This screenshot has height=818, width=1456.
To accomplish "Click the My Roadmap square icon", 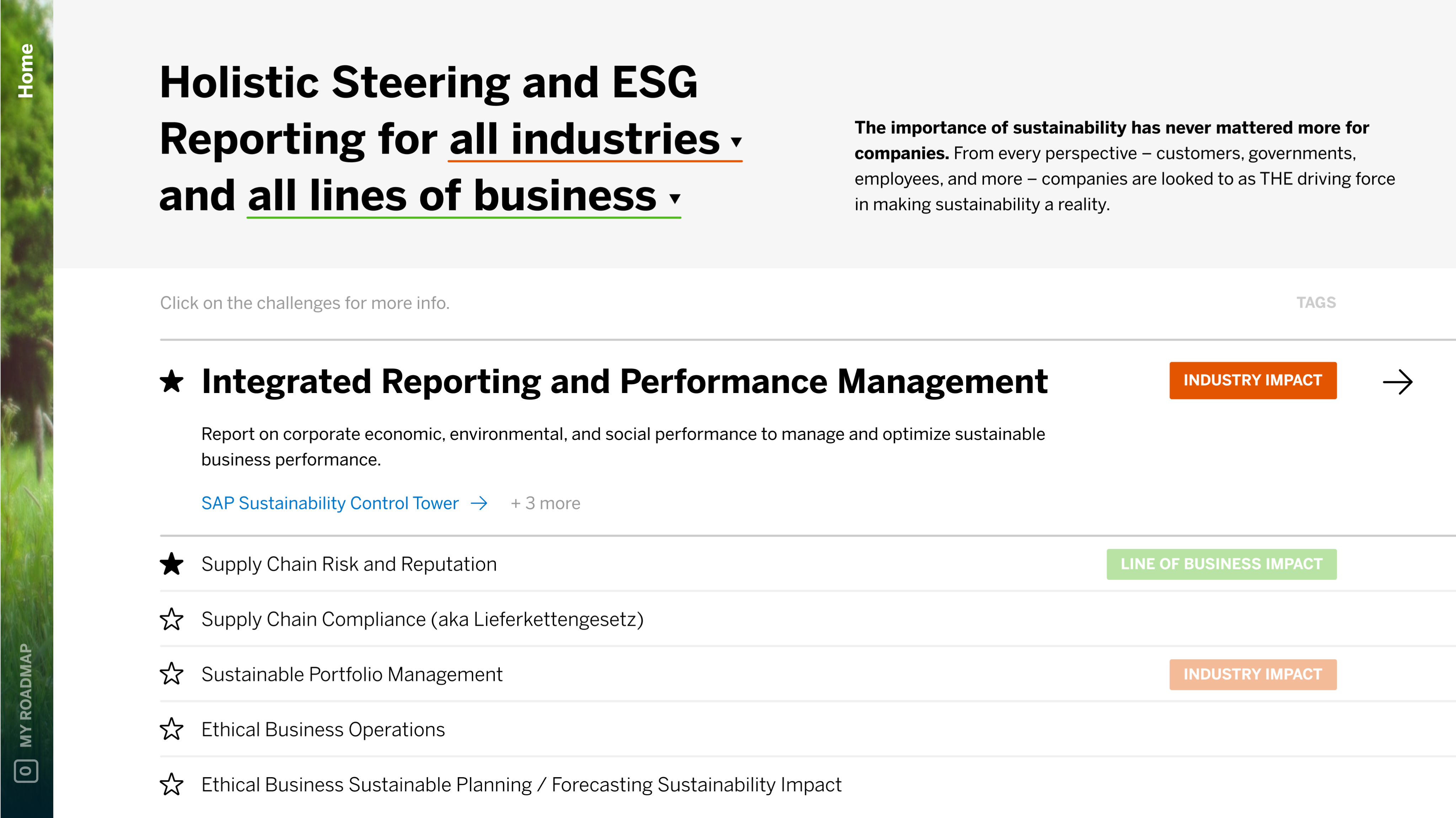I will pos(26,771).
